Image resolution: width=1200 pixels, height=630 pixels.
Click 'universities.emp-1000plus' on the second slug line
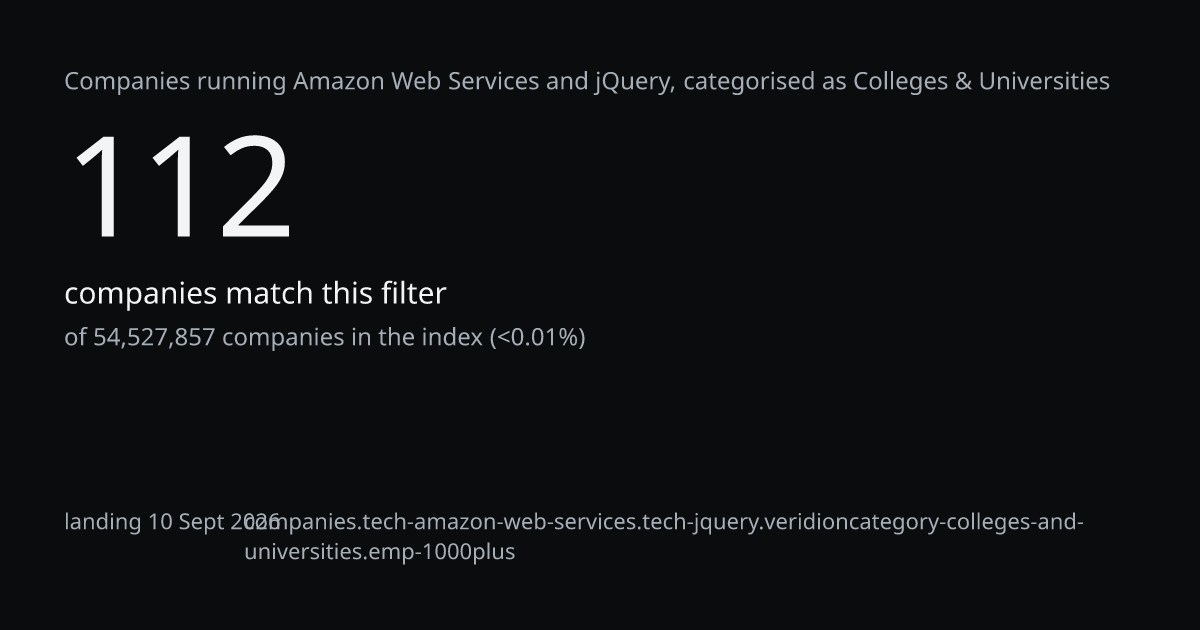380,552
